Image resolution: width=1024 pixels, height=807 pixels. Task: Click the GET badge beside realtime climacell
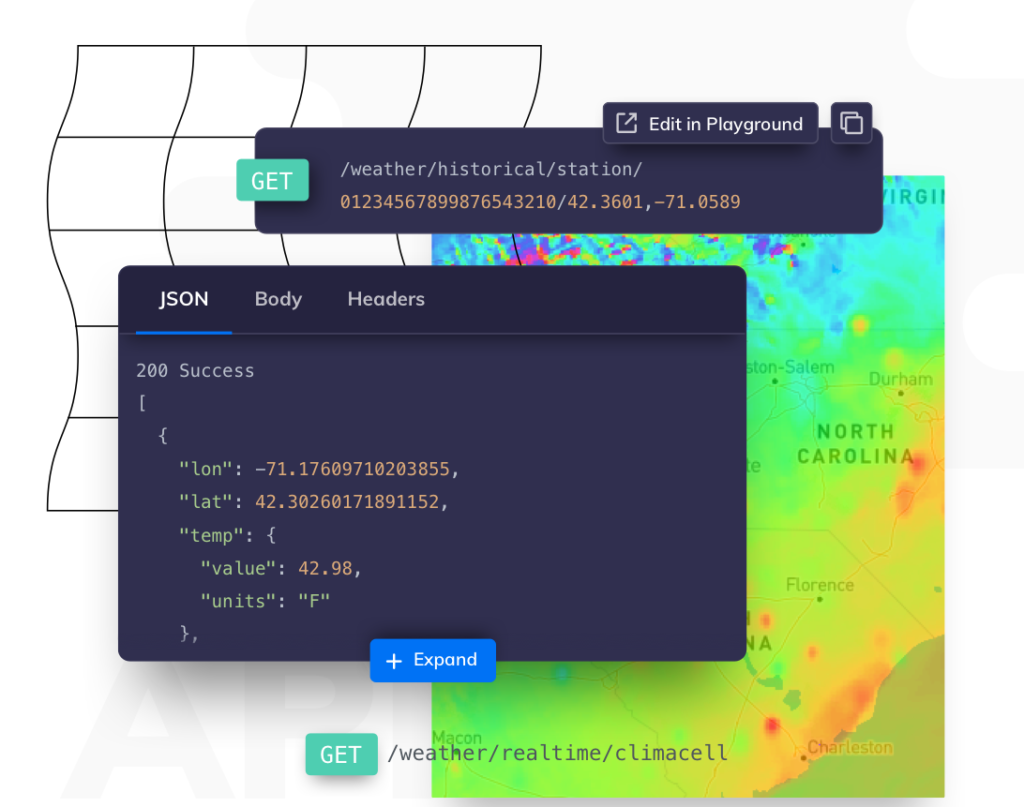click(x=341, y=754)
